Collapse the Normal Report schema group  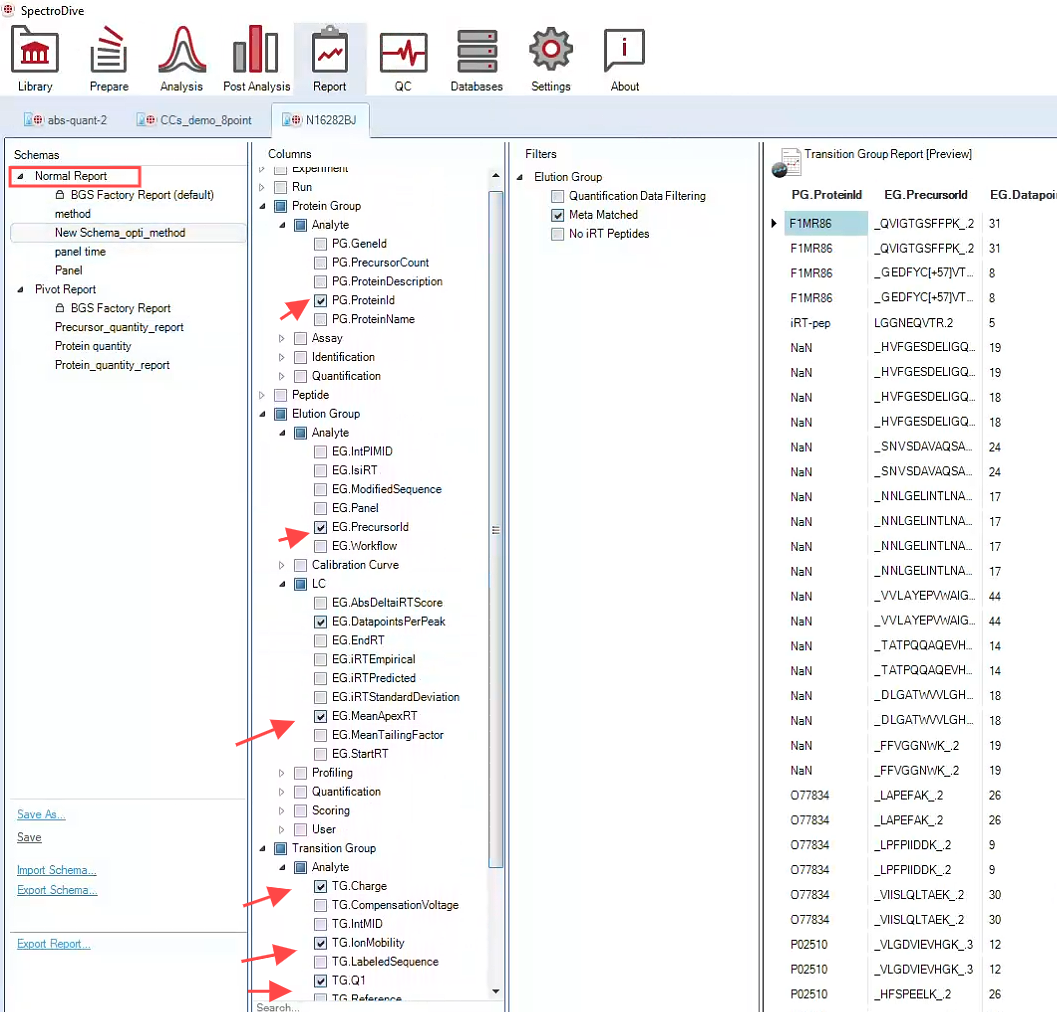coord(21,176)
